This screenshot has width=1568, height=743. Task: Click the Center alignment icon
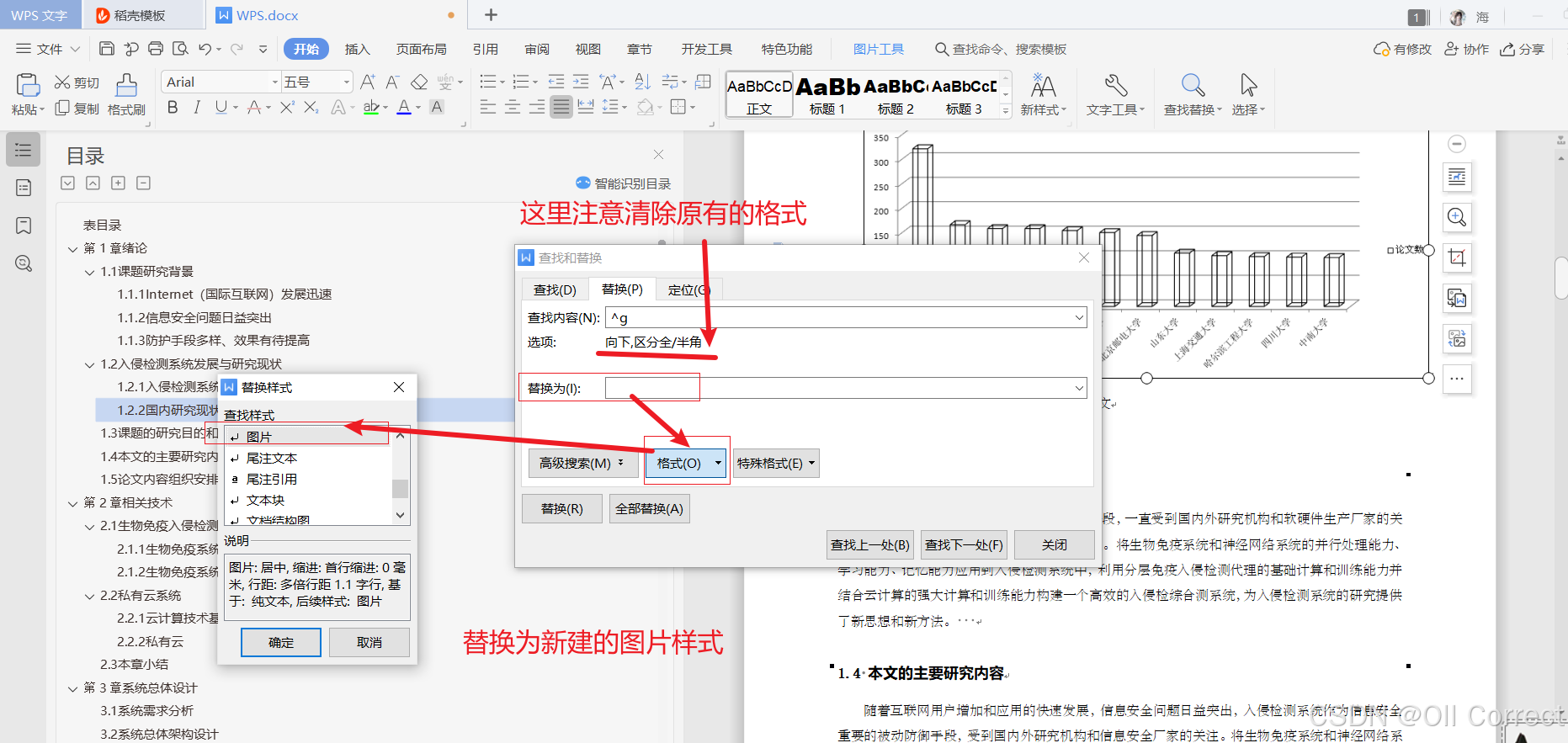[x=513, y=107]
